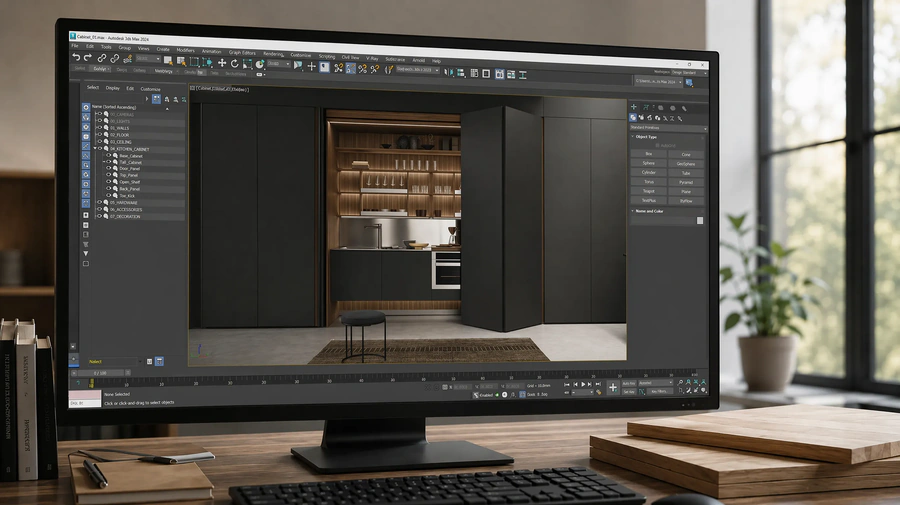Click the object name field in Name and Color
This screenshot has width=900, height=505.
pos(663,220)
